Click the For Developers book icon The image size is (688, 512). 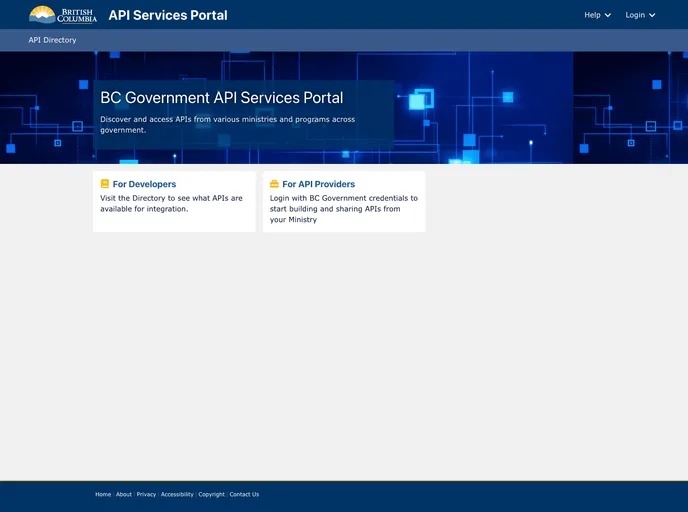point(104,183)
